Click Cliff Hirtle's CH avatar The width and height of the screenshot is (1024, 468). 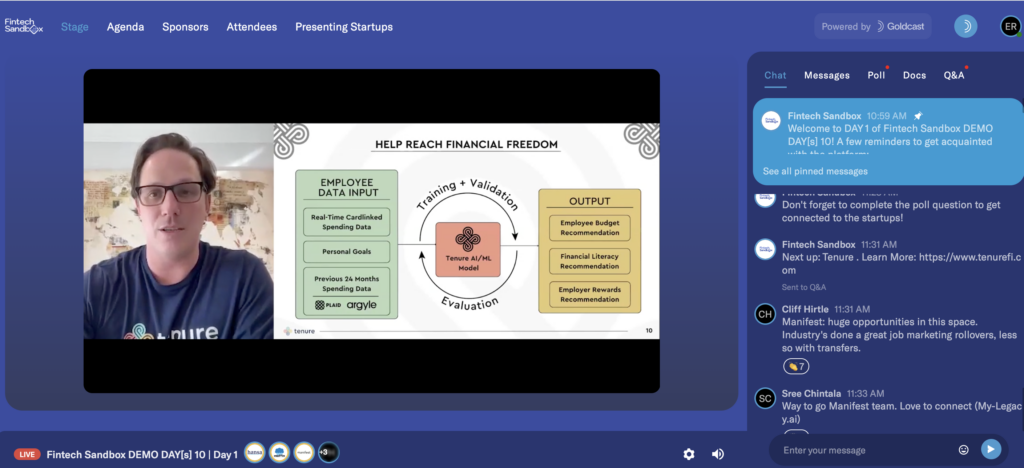(x=765, y=315)
